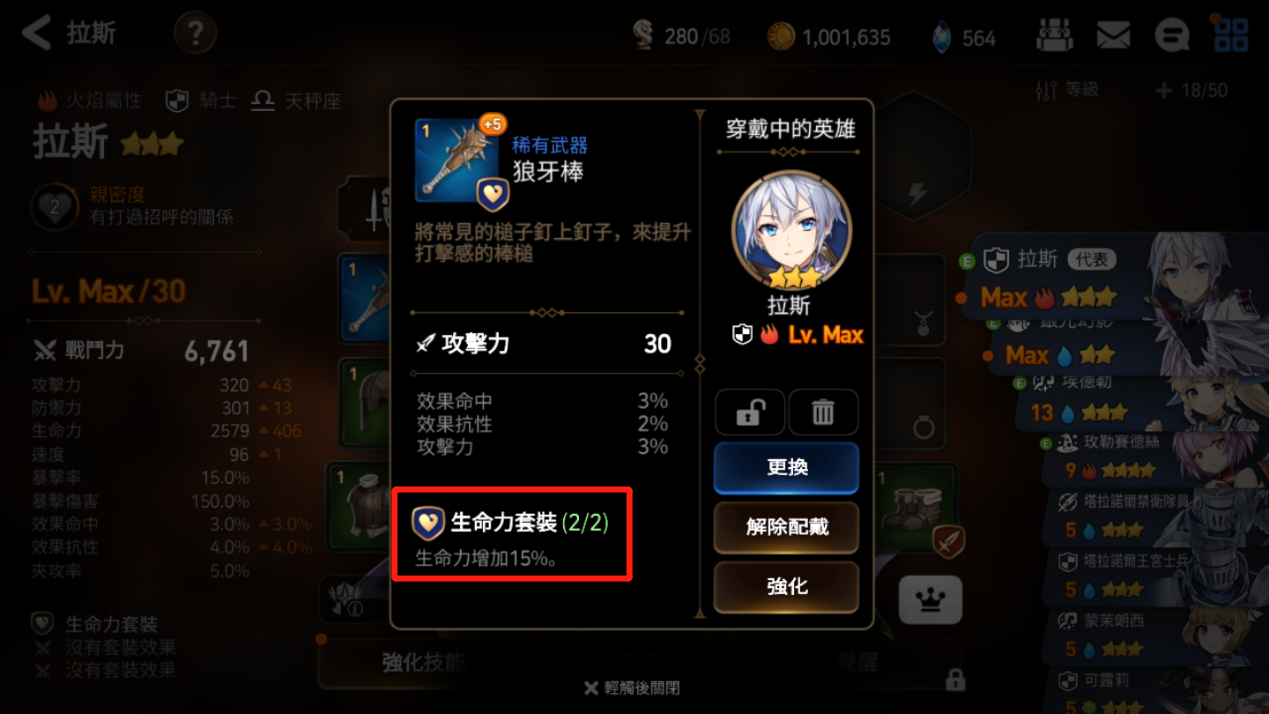Tap the blue crystal currency icon

[941, 37]
